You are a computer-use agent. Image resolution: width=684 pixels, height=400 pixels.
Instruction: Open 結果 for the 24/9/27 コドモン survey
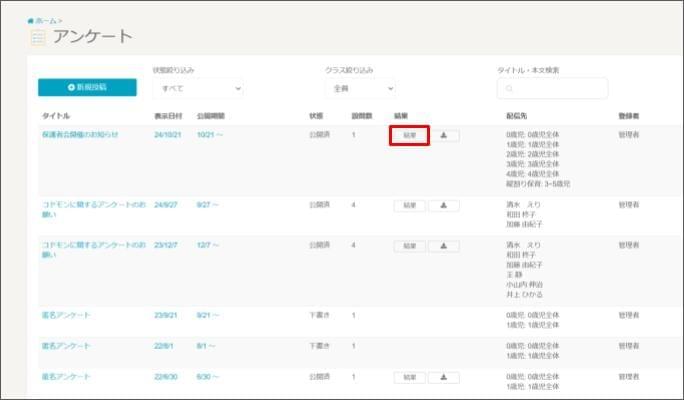pyautogui.click(x=409, y=205)
